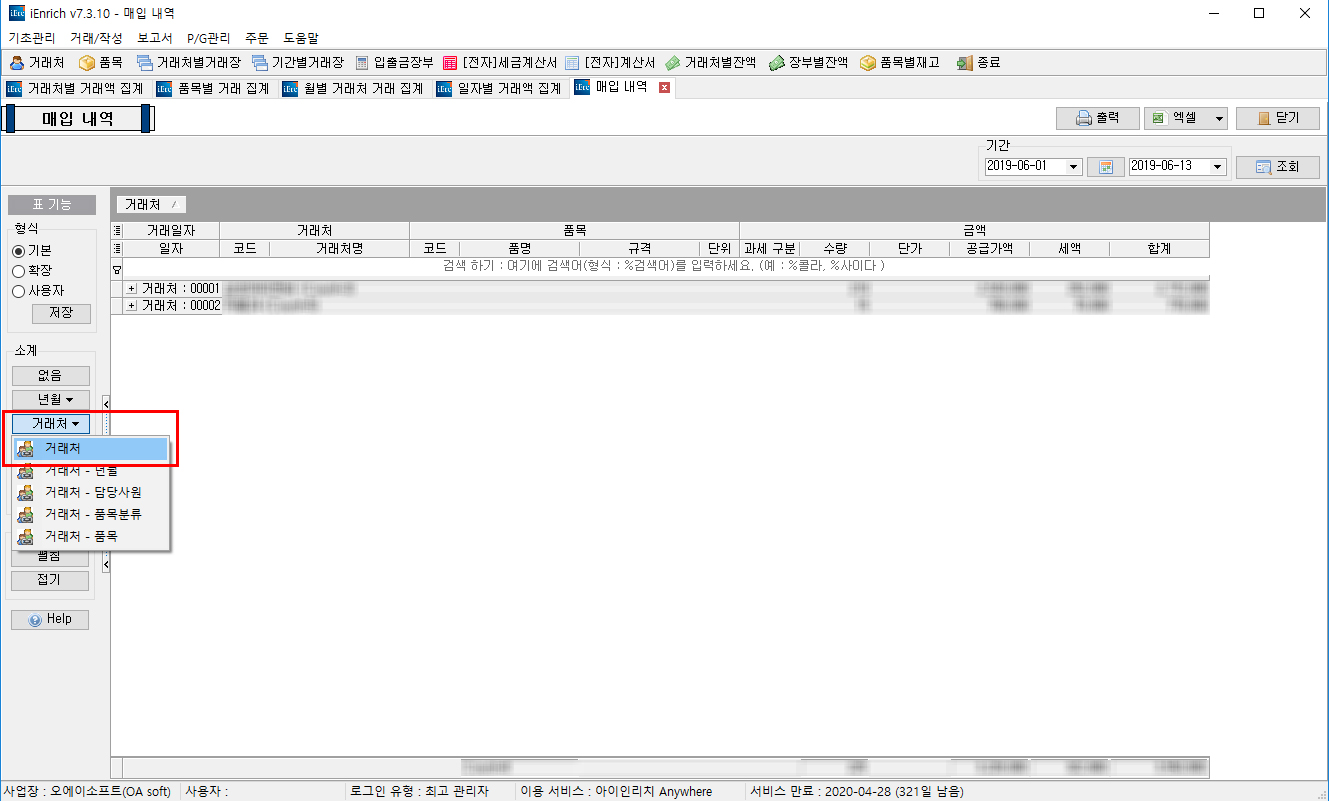Screen dimensions: 1329x801
Task: Click the 품목 toolbar icon
Action: [87, 63]
